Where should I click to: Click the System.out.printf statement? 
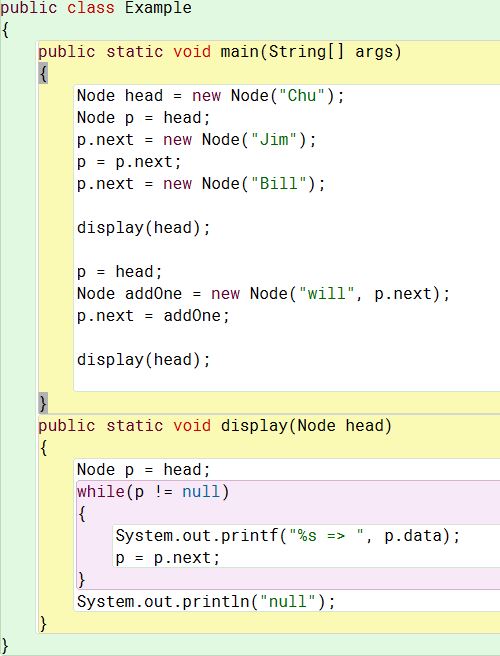(x=288, y=536)
